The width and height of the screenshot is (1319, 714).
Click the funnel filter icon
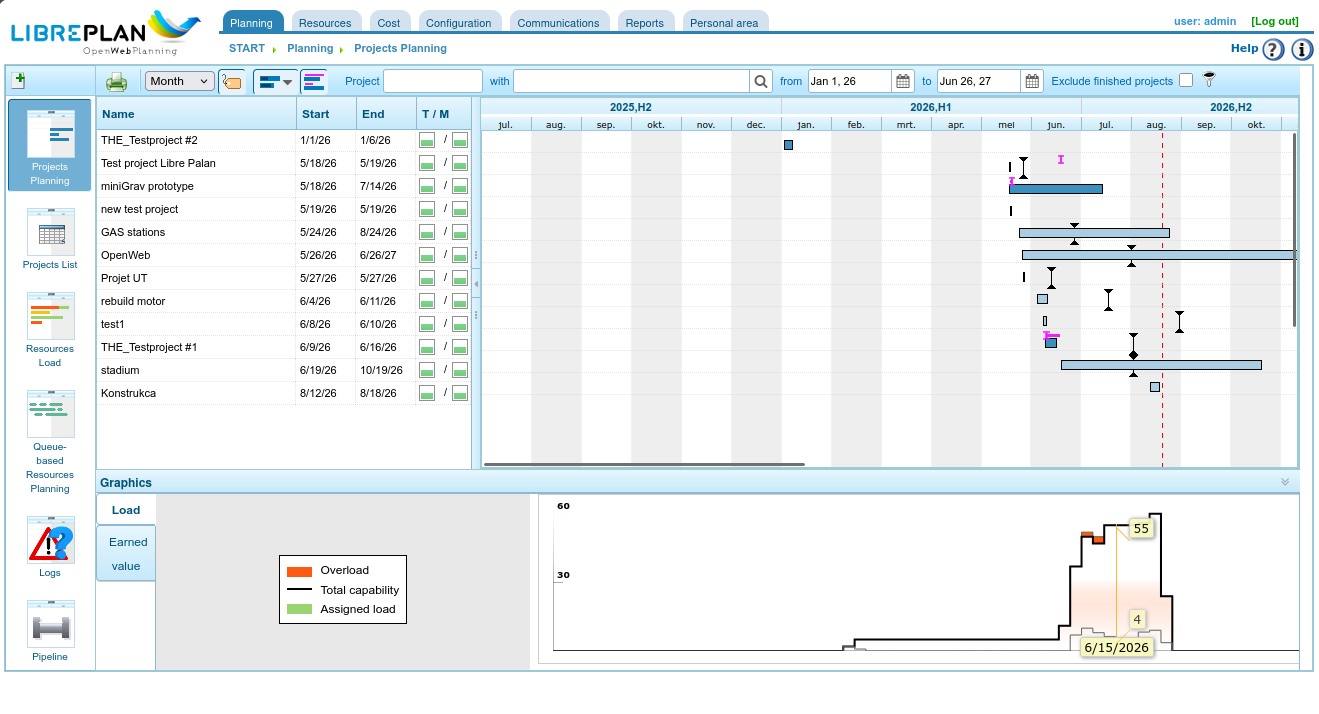(x=1209, y=80)
